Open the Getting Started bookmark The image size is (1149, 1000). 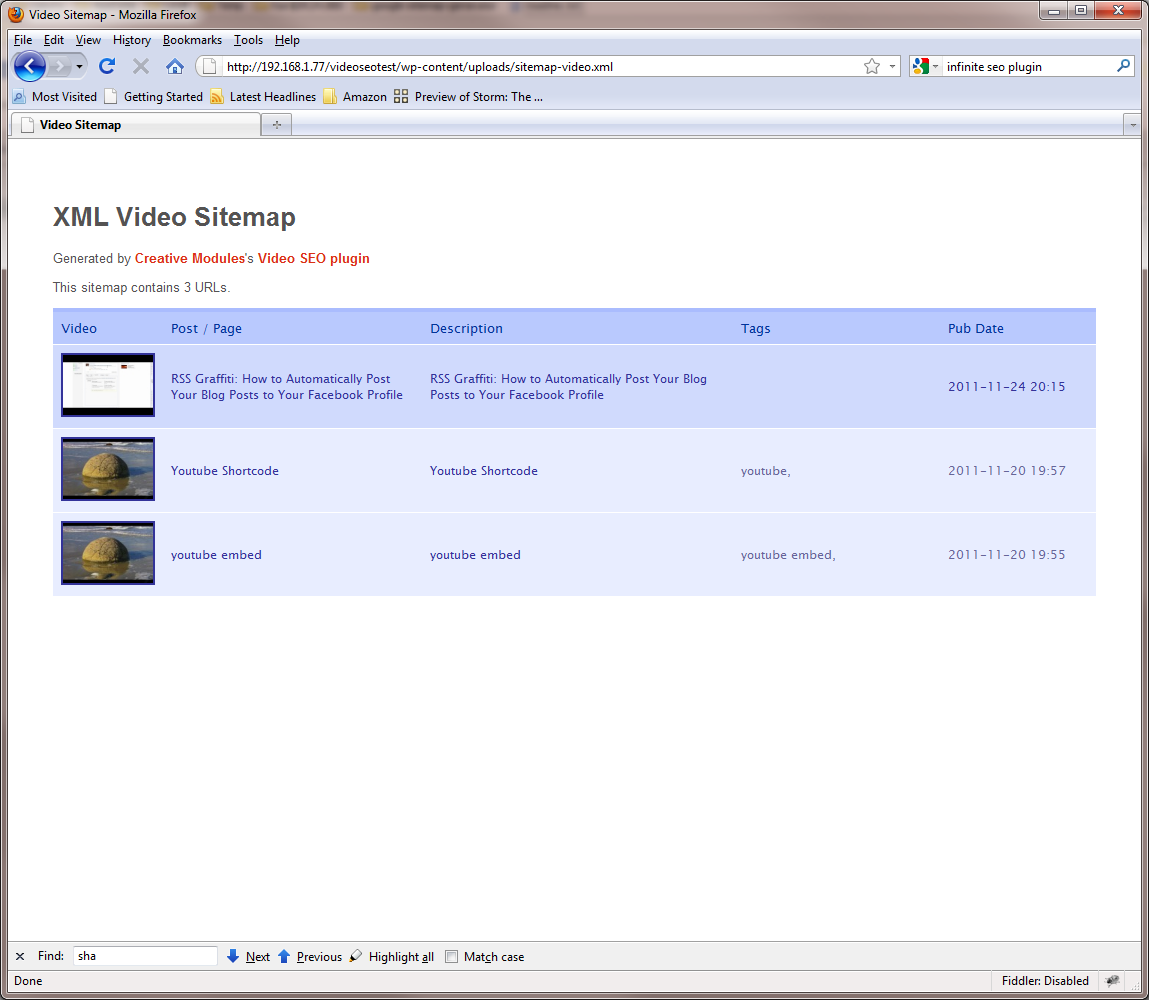point(154,97)
